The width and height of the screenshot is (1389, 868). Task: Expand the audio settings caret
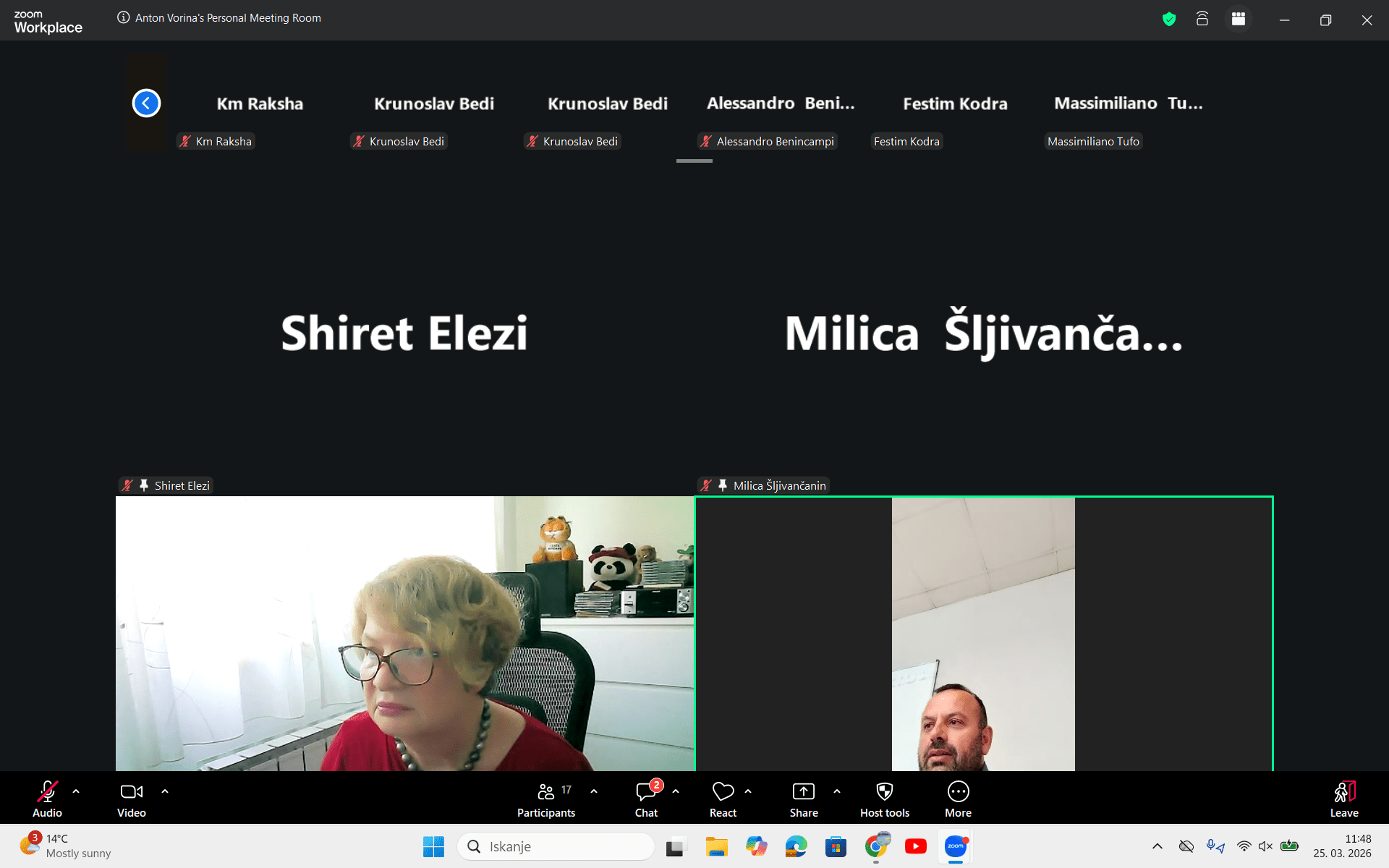click(x=76, y=791)
